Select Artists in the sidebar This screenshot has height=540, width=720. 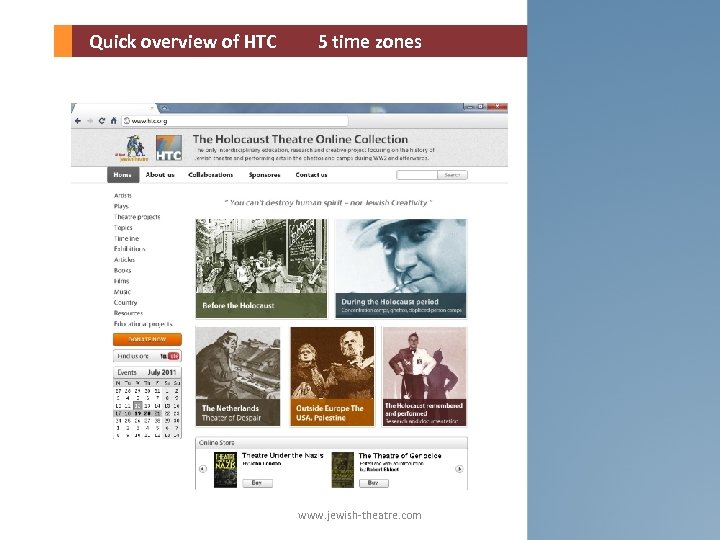pos(123,196)
